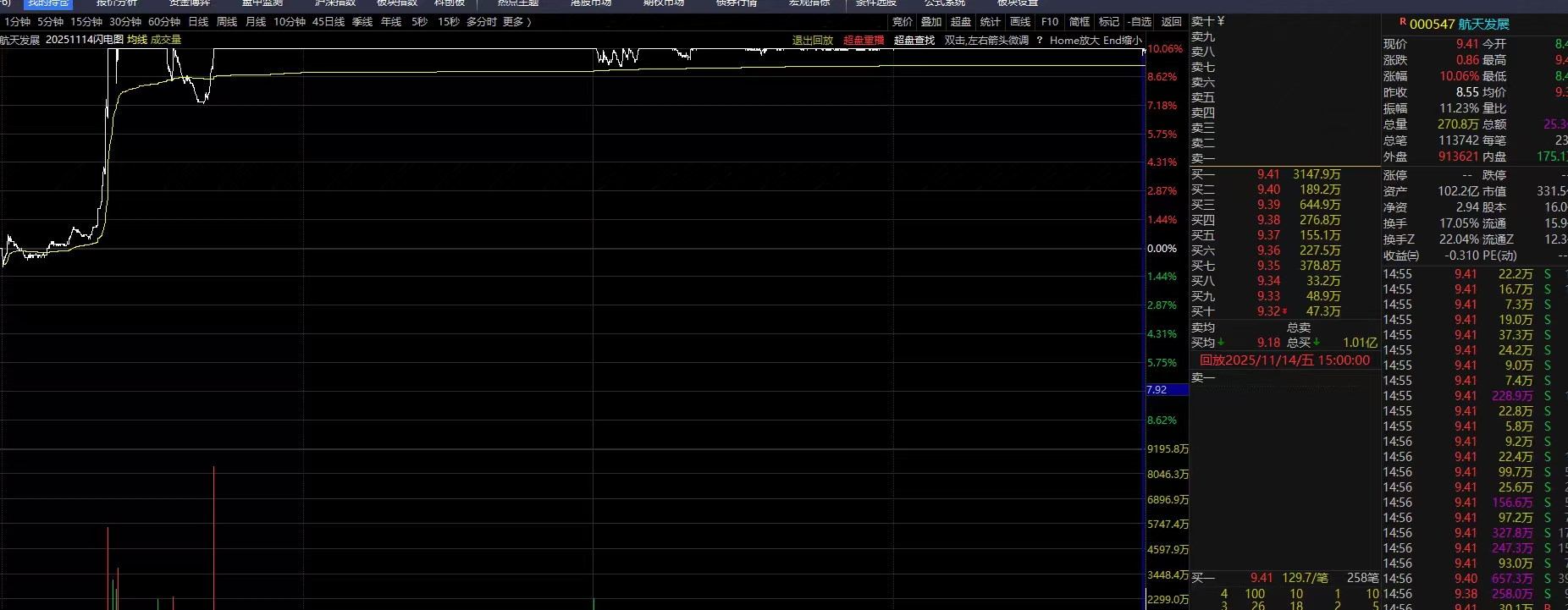Screen dimensions: 1568x610
Task: Activate the 画线 drawing tool
Action: click(1020, 22)
